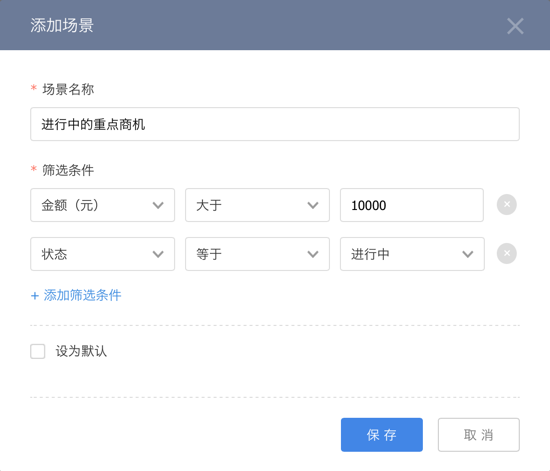Screen dimensions: 550x471
Task: Click the chevron arrow in 状态 selector
Action: [x=158, y=254]
